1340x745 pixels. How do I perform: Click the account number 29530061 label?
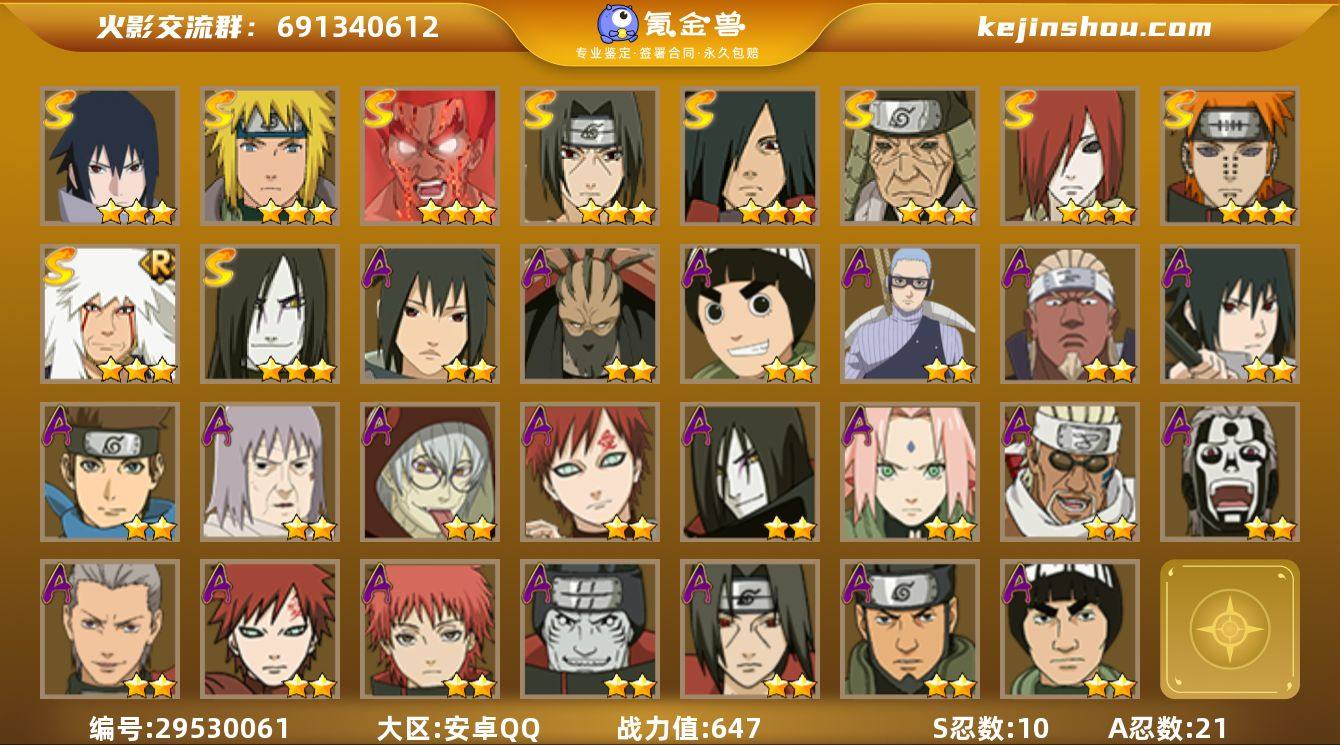(190, 728)
